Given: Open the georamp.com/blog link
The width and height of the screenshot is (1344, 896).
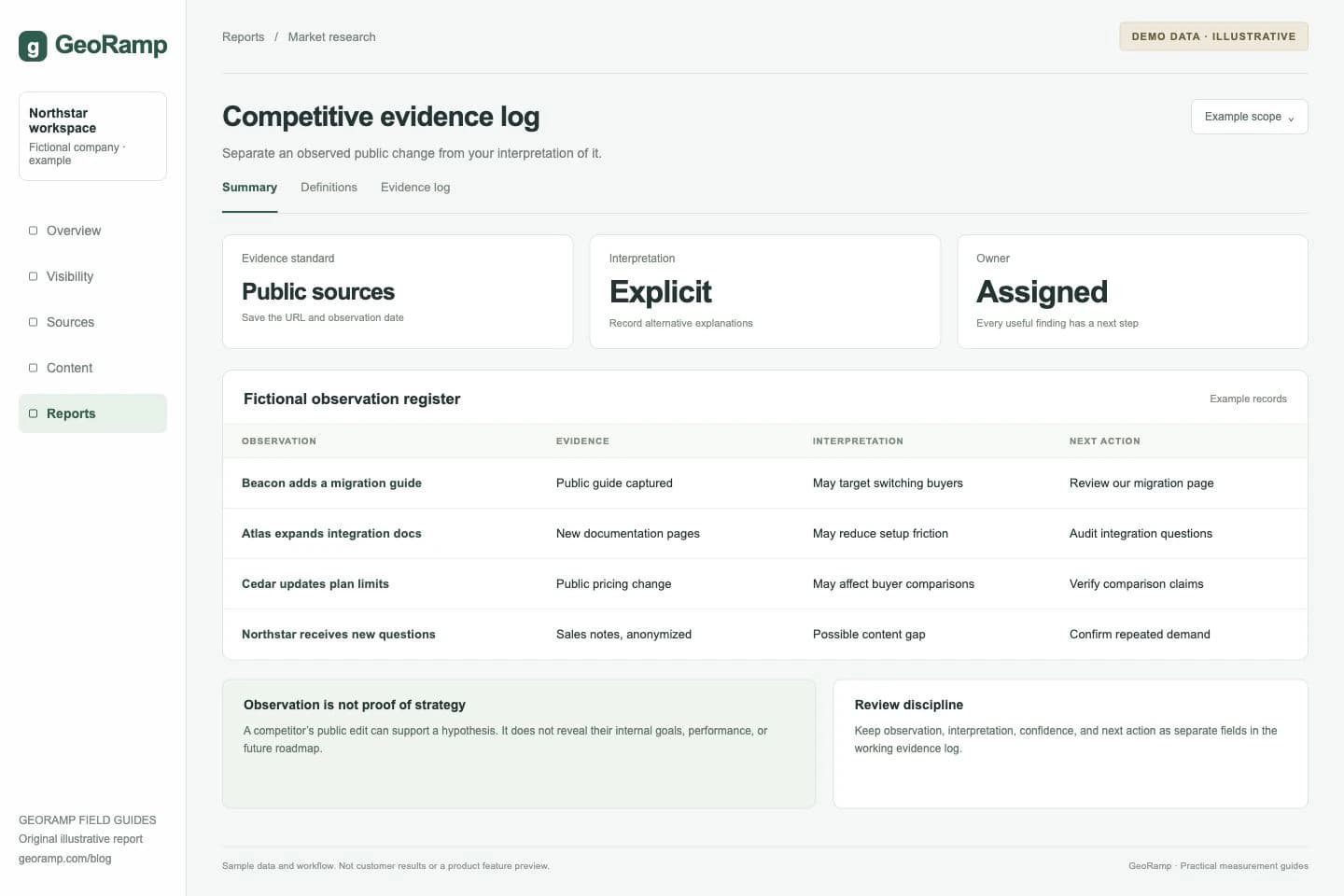Looking at the screenshot, I should (x=64, y=859).
